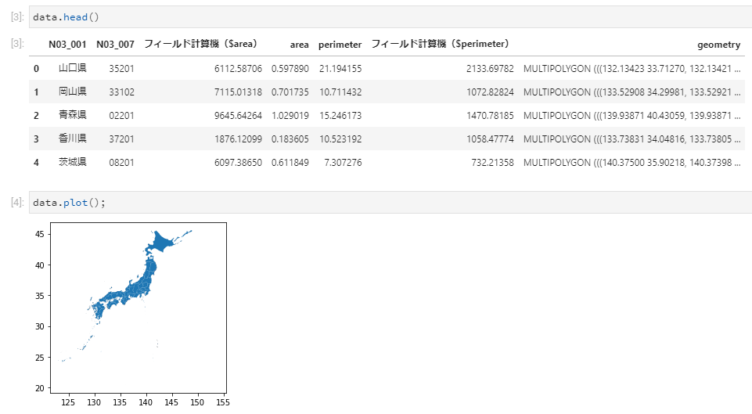The width and height of the screenshot is (752, 414).
Task: Click the MULTIPOLYGON geometry starting 133.52908
Action: 632,92
